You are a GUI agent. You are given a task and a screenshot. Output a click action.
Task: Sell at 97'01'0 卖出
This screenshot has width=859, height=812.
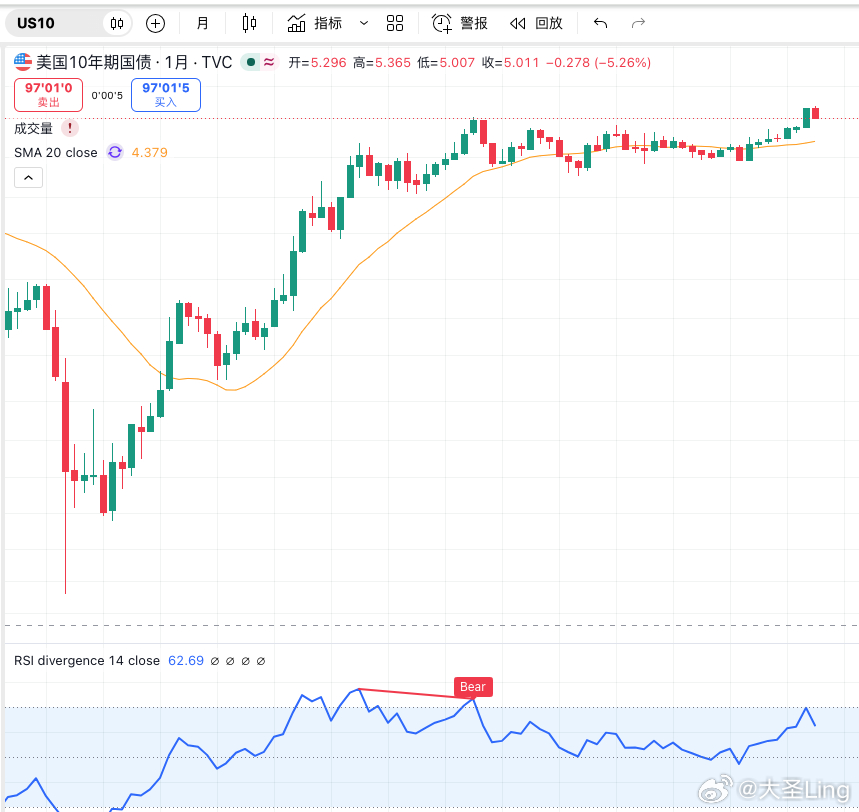click(x=48, y=95)
